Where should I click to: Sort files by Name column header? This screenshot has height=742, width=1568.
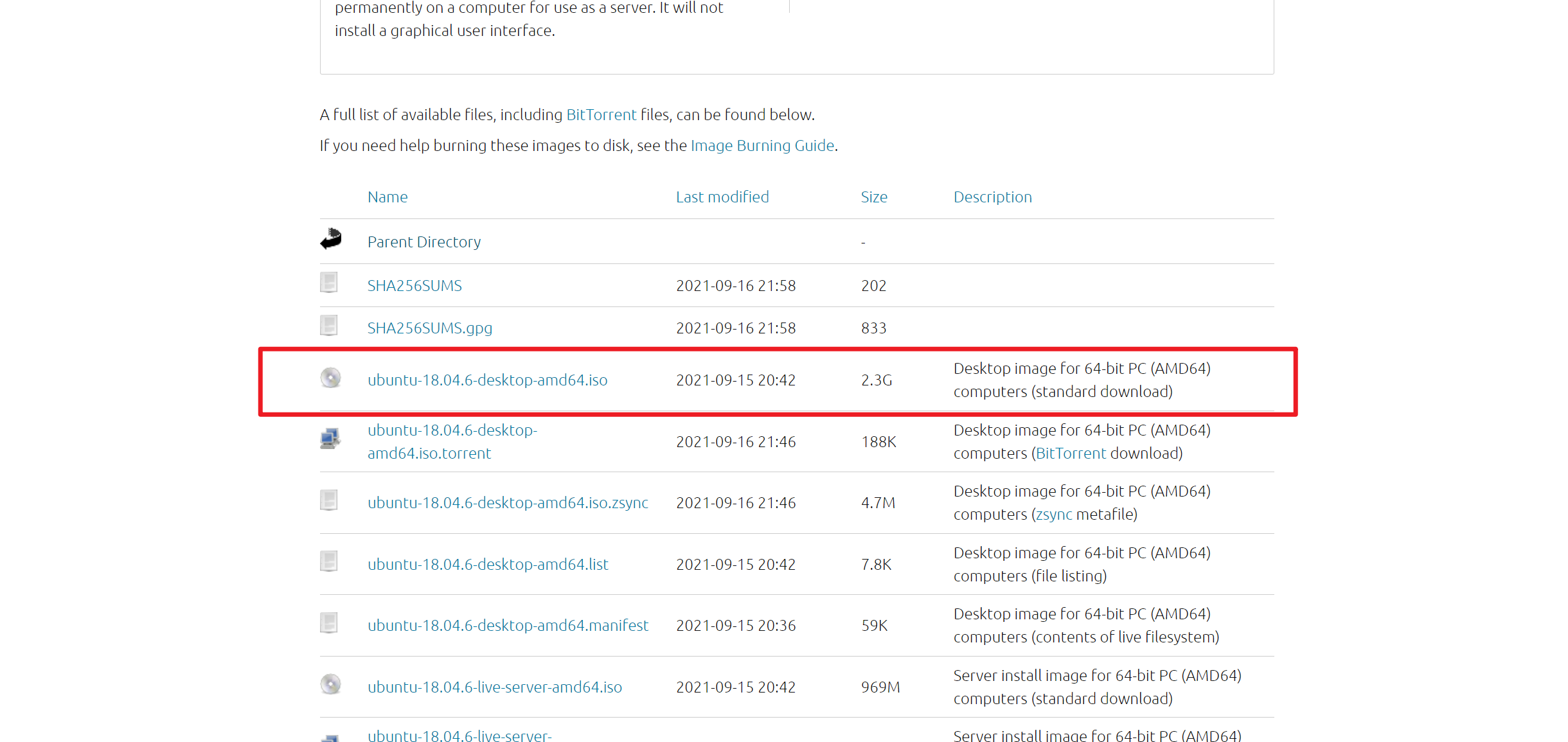coord(387,197)
